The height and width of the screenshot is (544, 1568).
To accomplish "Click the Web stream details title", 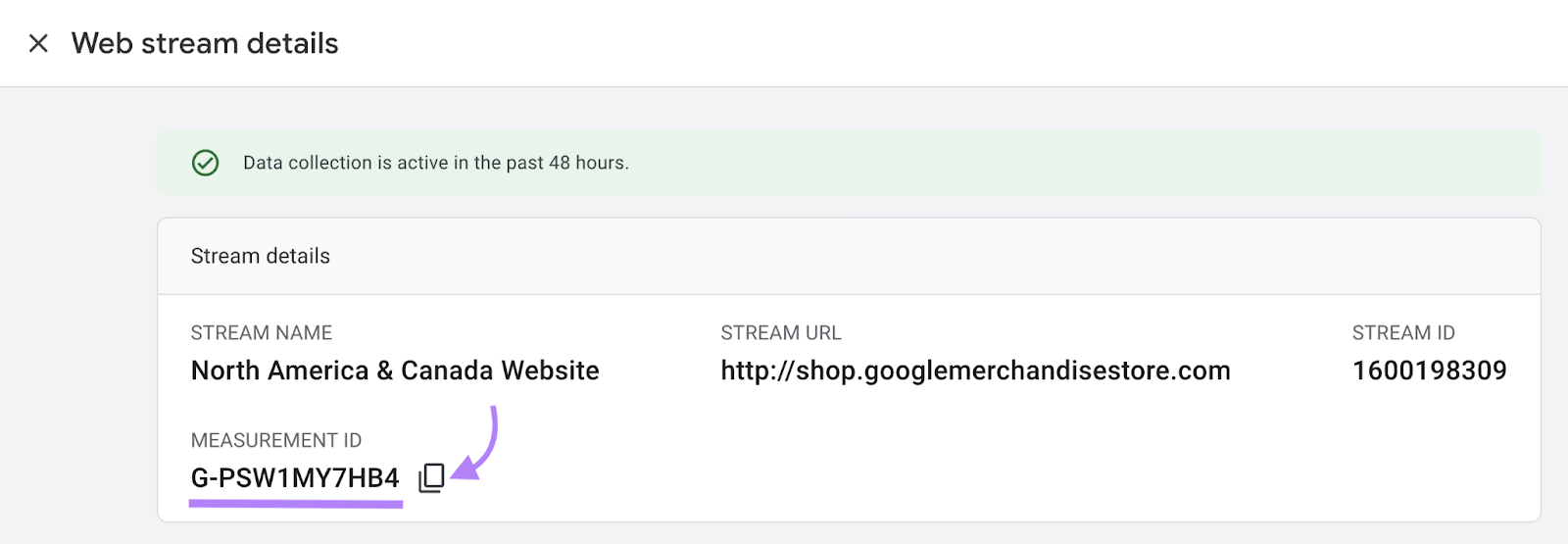I will coord(205,43).
